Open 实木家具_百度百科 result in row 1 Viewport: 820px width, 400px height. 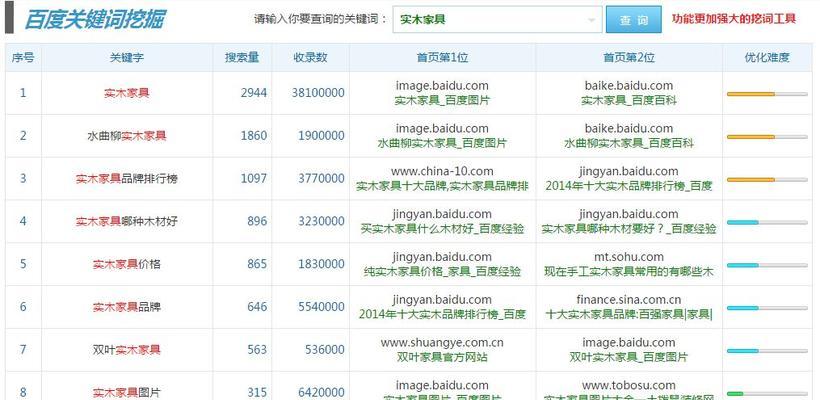(629, 101)
